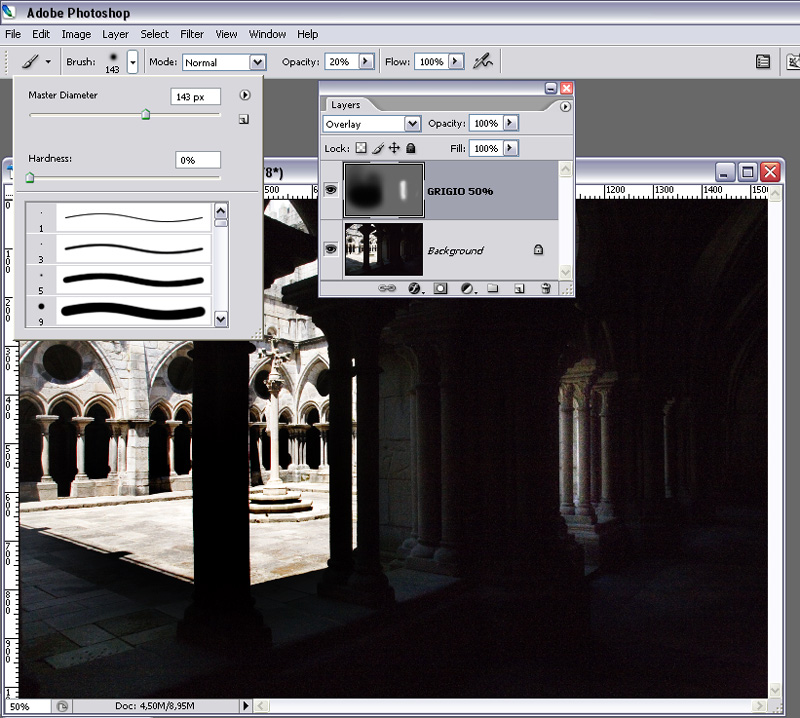Click the link layers chain icon
The image size is (800, 718).
387,288
